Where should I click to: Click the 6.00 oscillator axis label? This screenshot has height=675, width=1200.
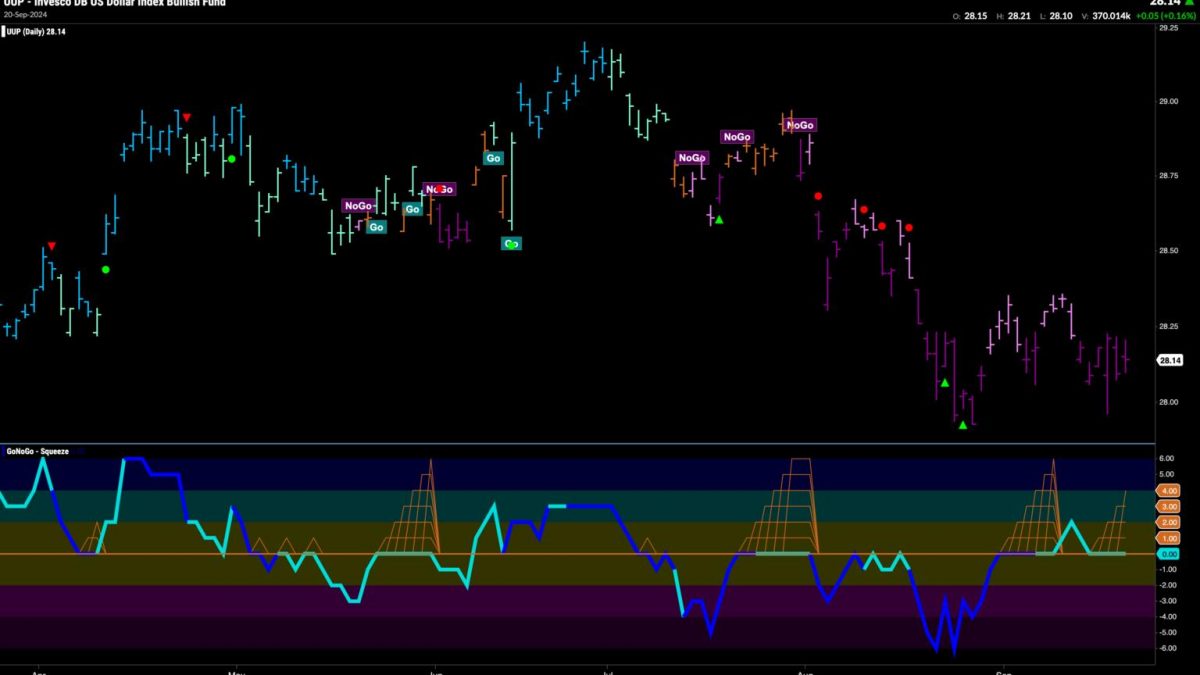pos(1168,459)
